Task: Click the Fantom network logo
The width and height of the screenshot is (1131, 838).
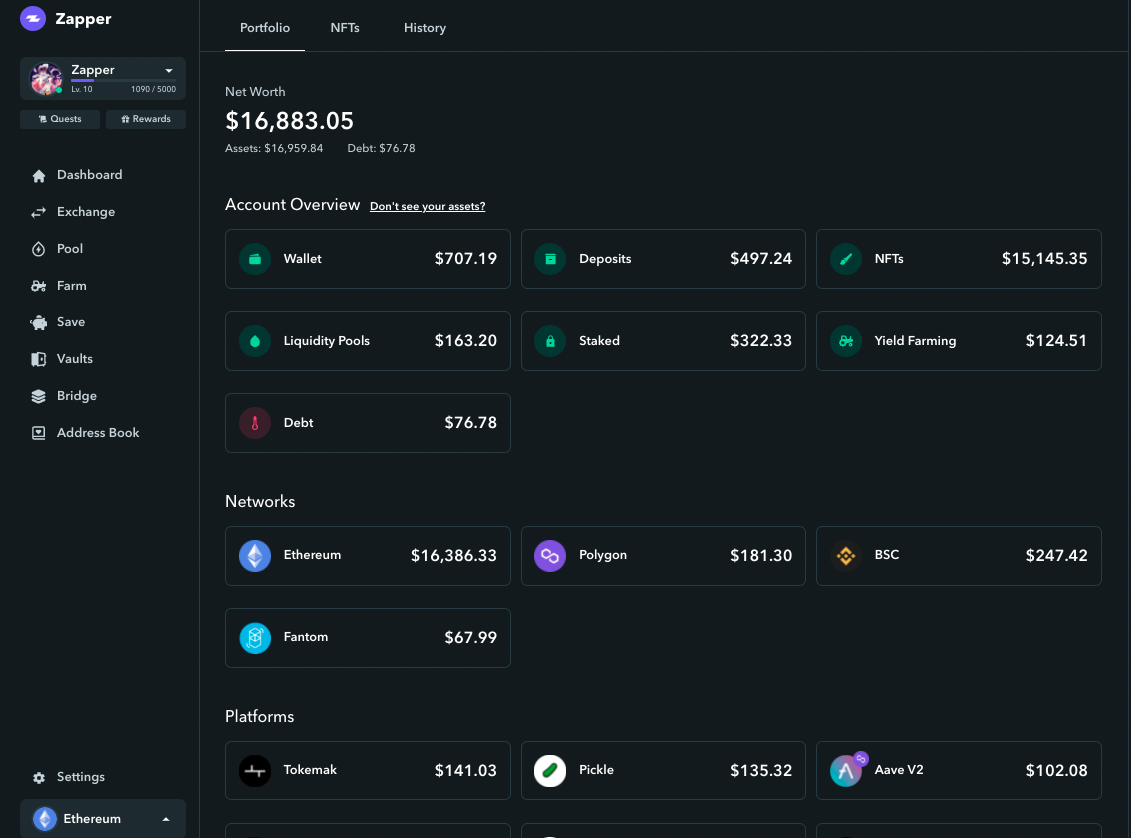Action: coord(255,638)
